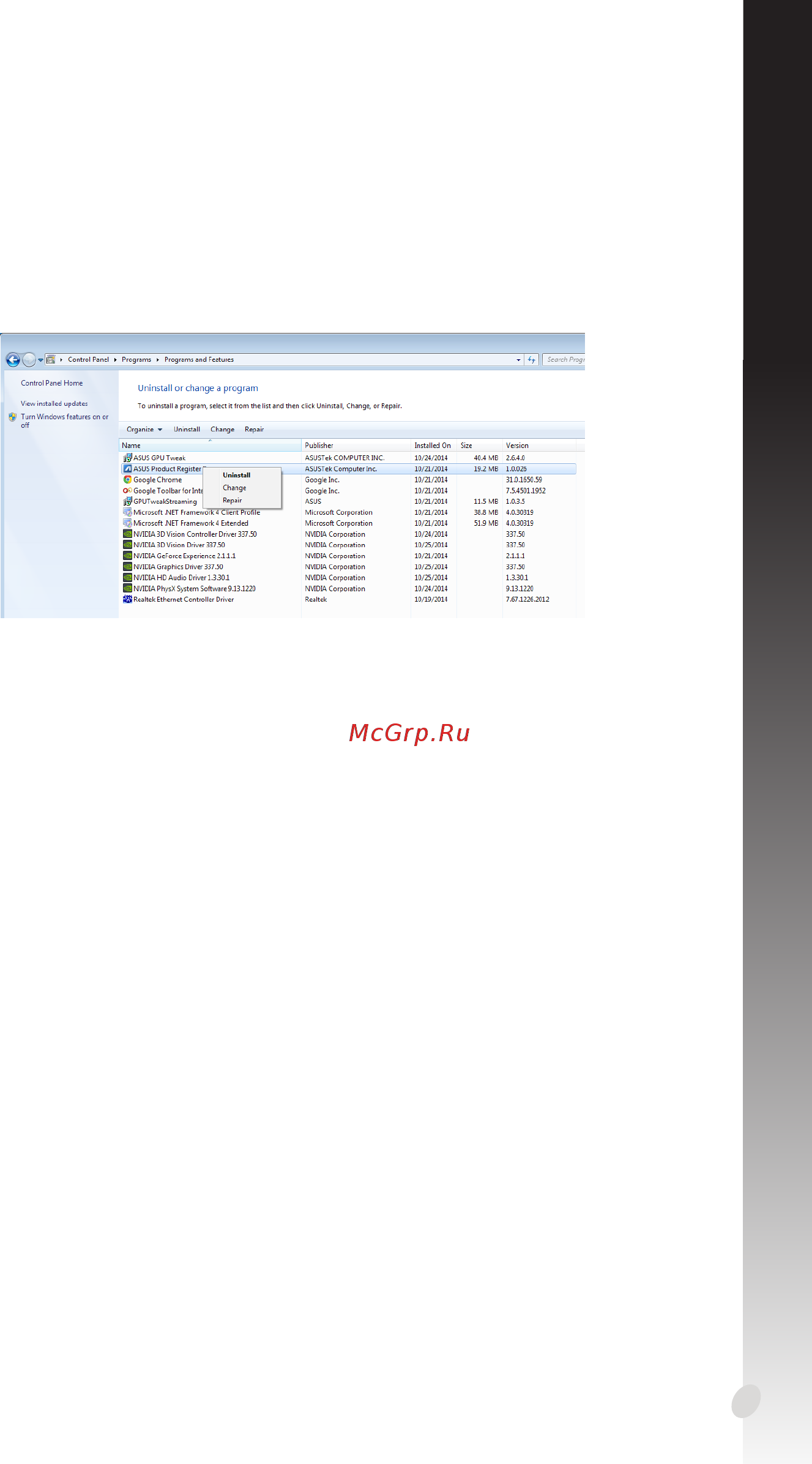Click the .NET Framework 4 Client Profile icon
812x1464 pixels.
127,512
